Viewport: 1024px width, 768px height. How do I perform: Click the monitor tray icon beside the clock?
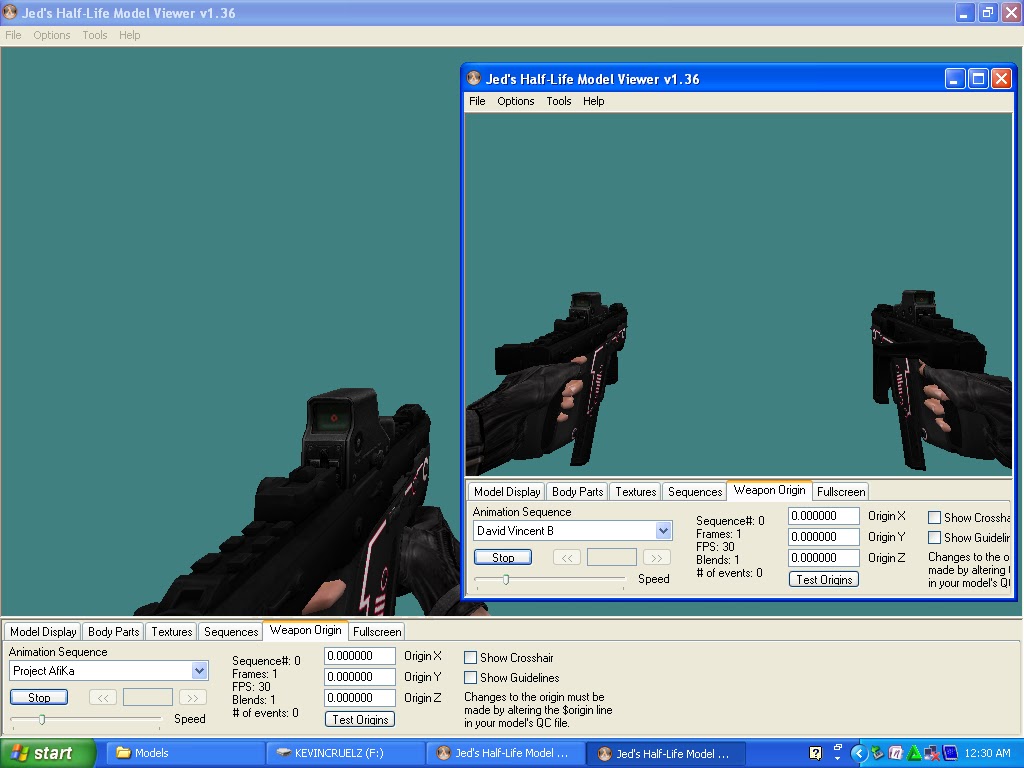950,753
